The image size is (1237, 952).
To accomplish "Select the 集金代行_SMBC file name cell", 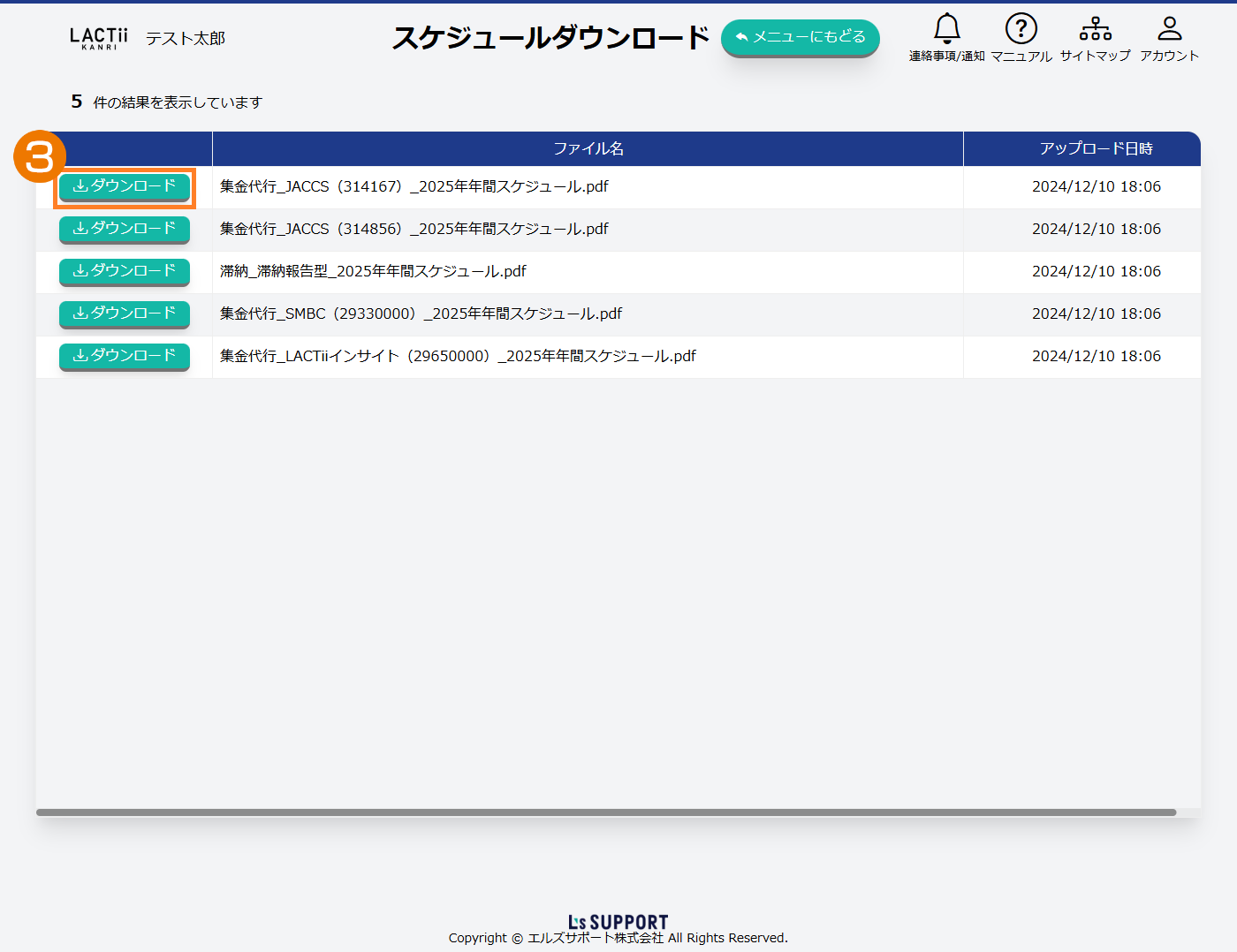I will click(421, 314).
